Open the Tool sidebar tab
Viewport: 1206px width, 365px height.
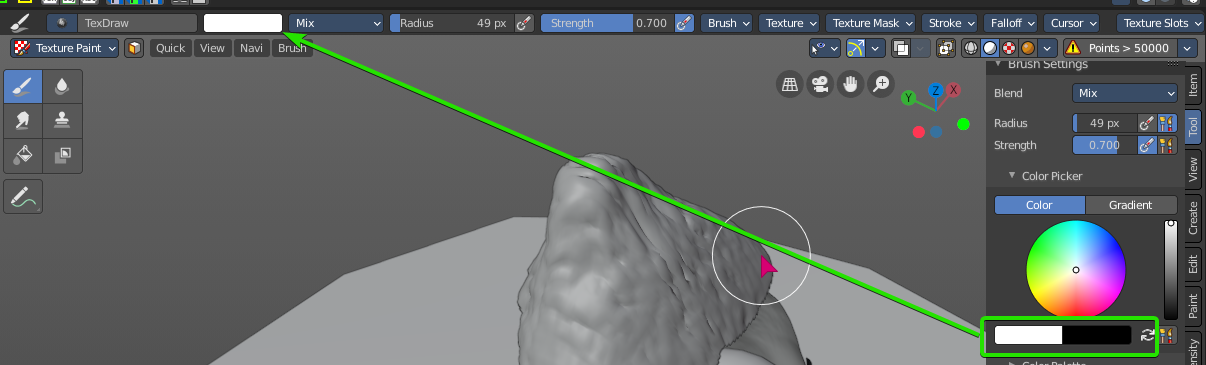pyautogui.click(x=1193, y=126)
